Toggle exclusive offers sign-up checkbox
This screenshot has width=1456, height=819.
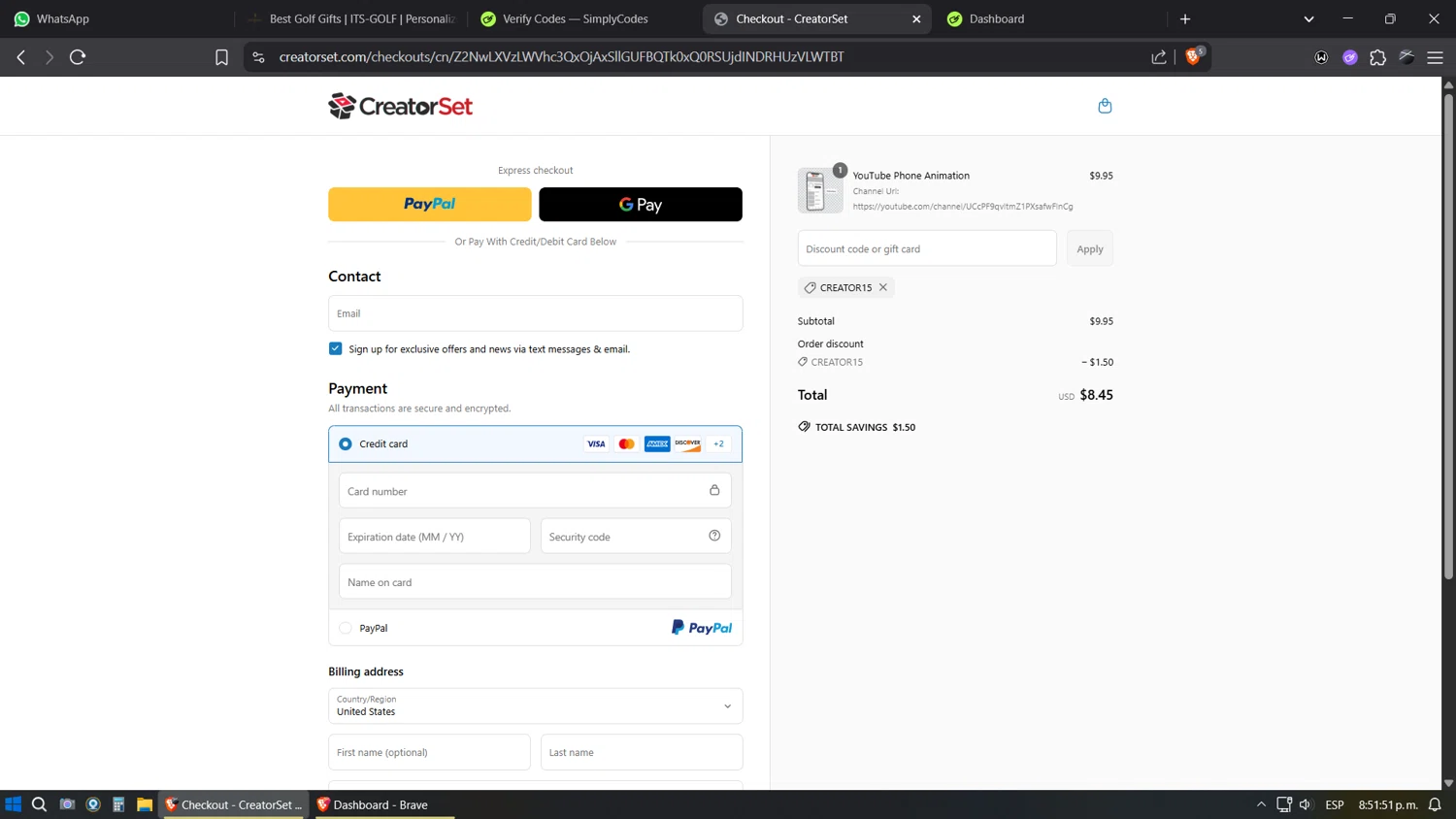[x=335, y=348]
